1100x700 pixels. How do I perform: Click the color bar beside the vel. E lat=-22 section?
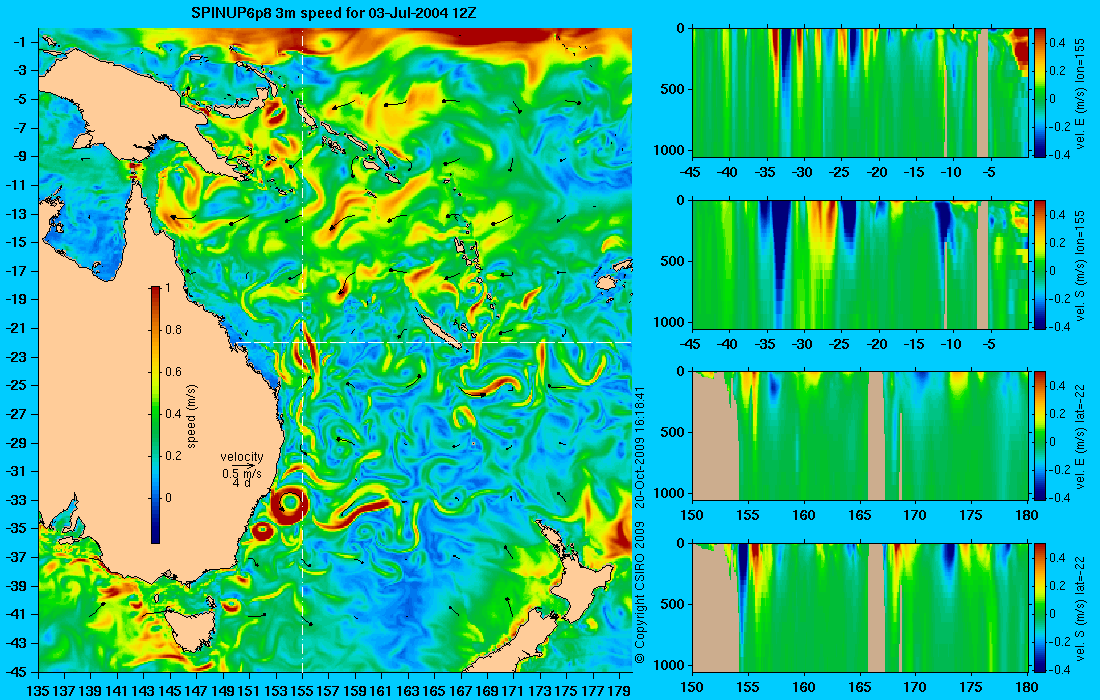pos(1040,436)
